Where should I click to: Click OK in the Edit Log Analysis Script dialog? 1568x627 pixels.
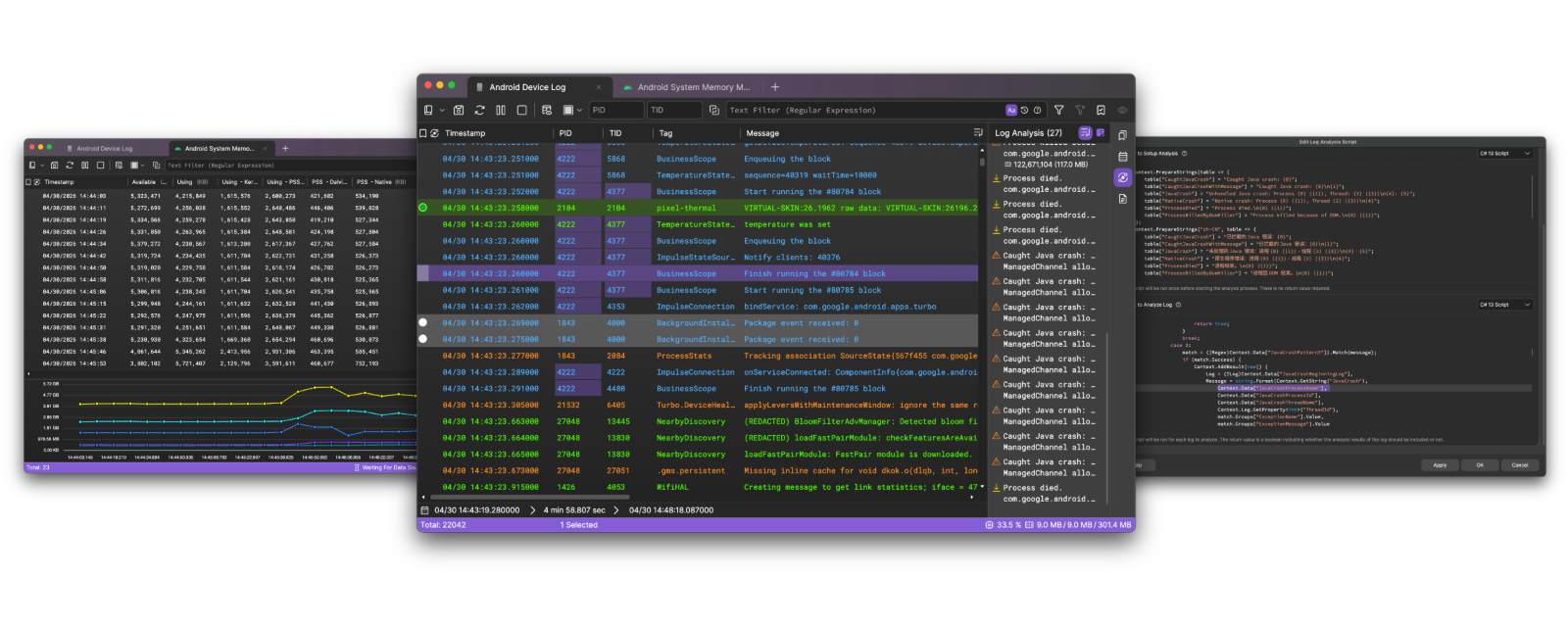tap(1480, 464)
